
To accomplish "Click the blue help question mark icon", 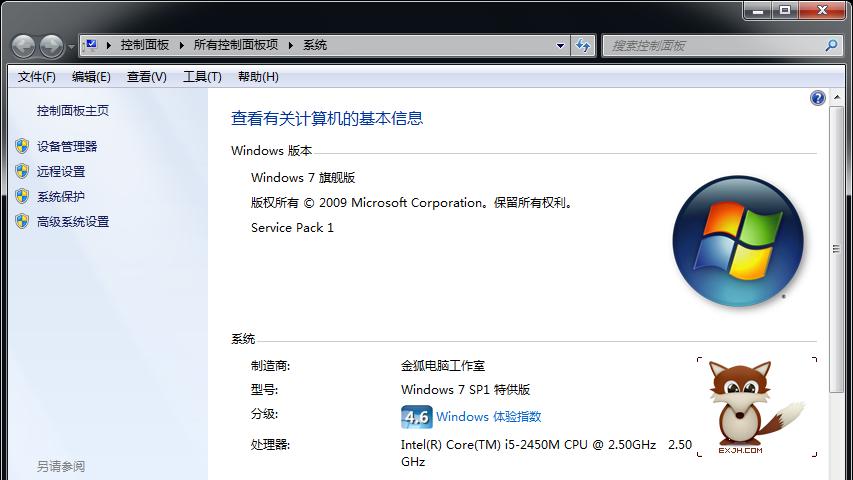I will click(x=818, y=98).
